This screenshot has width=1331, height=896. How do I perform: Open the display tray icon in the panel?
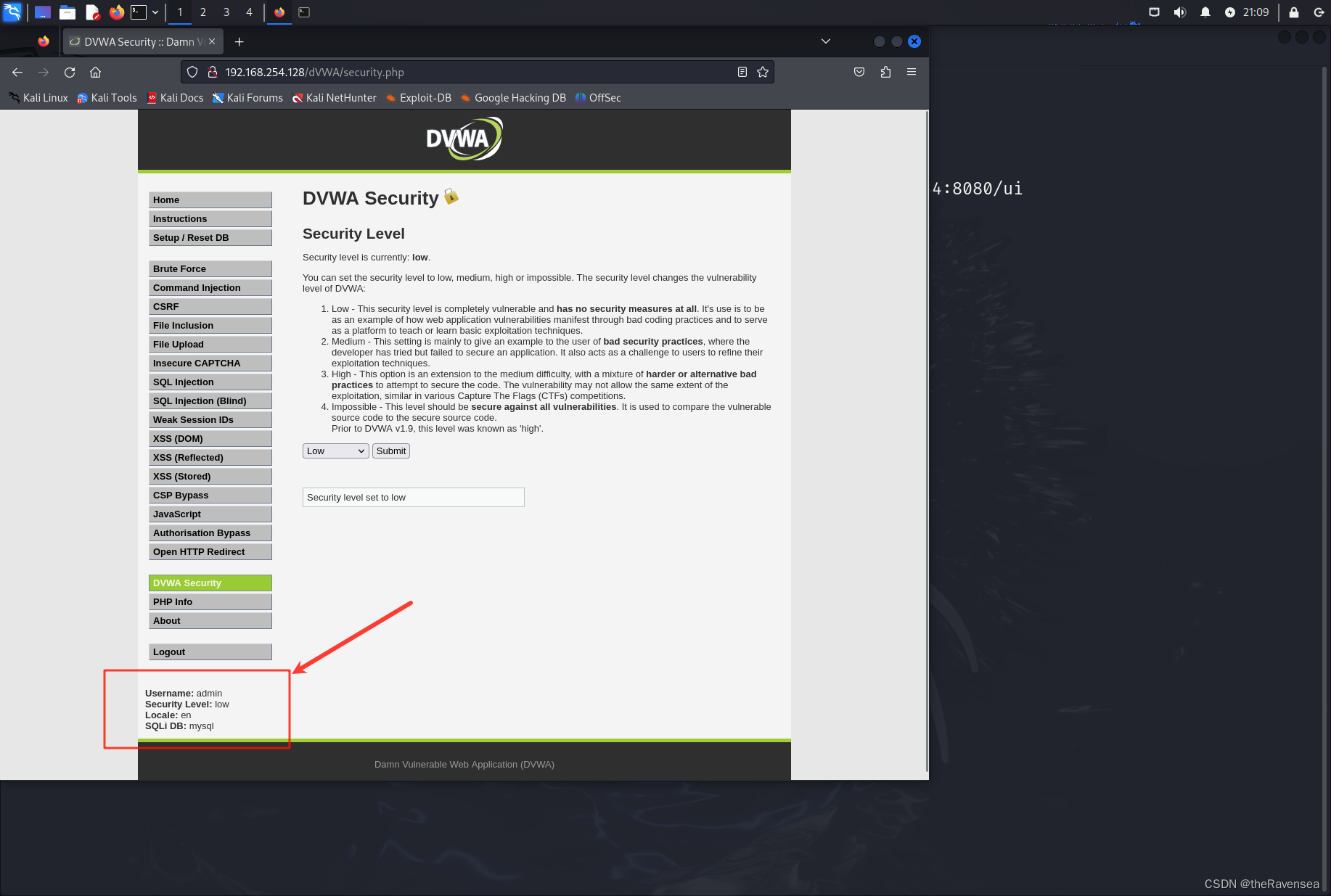pos(1155,12)
